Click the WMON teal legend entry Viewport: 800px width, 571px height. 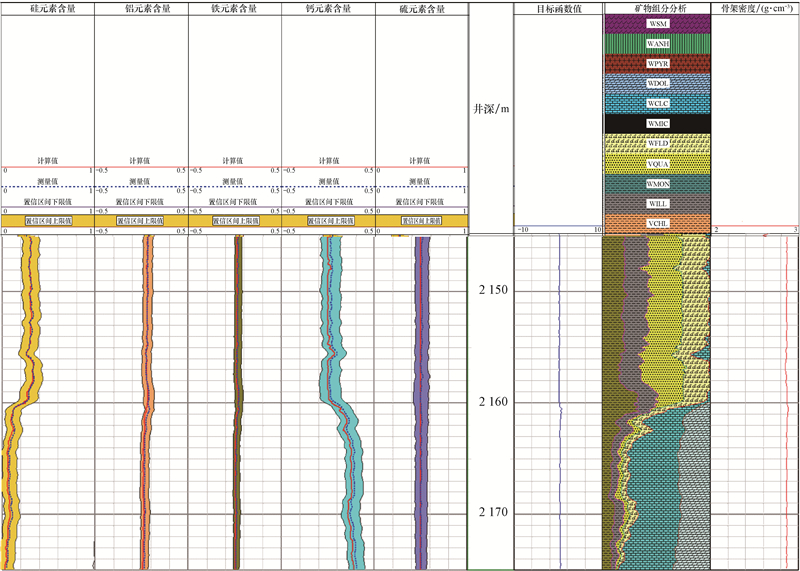click(657, 184)
